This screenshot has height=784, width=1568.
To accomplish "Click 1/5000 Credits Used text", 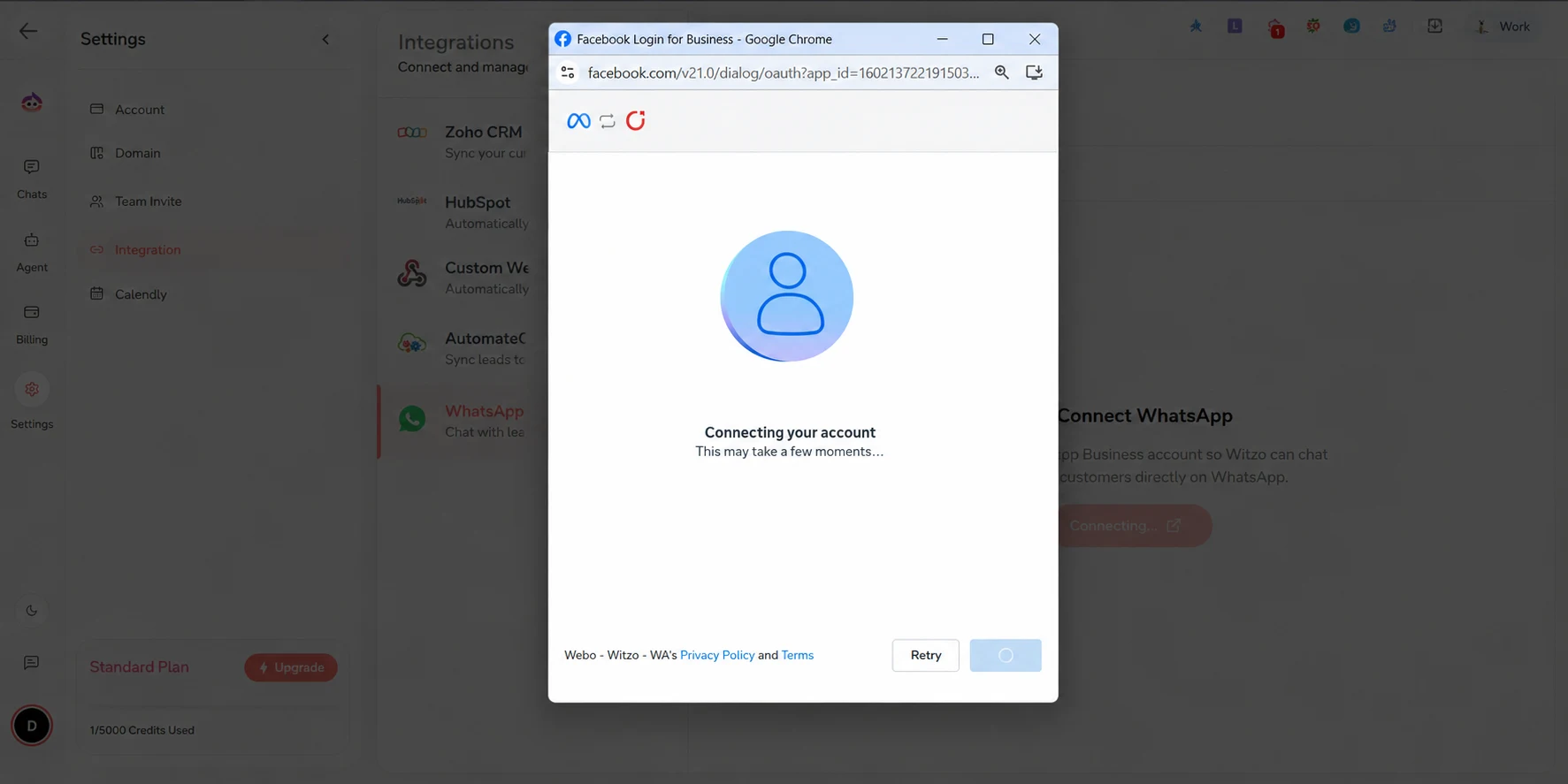I will point(142,730).
